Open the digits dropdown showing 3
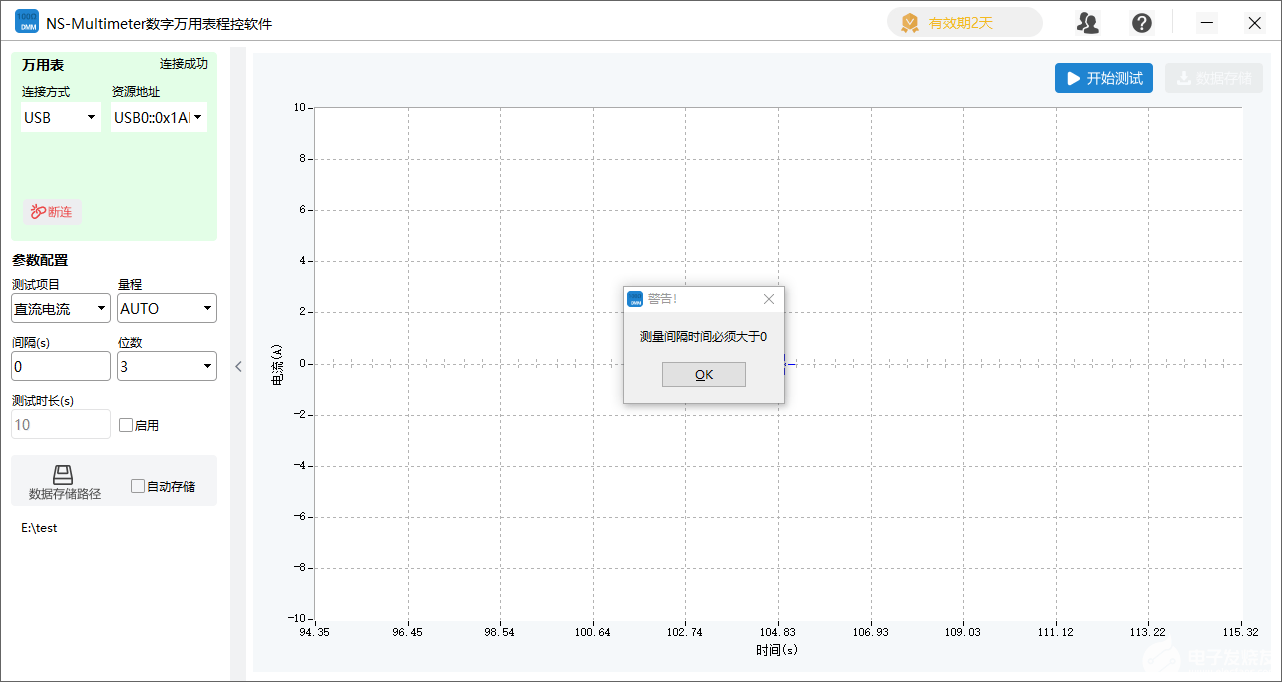Image resolution: width=1282 pixels, height=682 pixels. [166, 367]
